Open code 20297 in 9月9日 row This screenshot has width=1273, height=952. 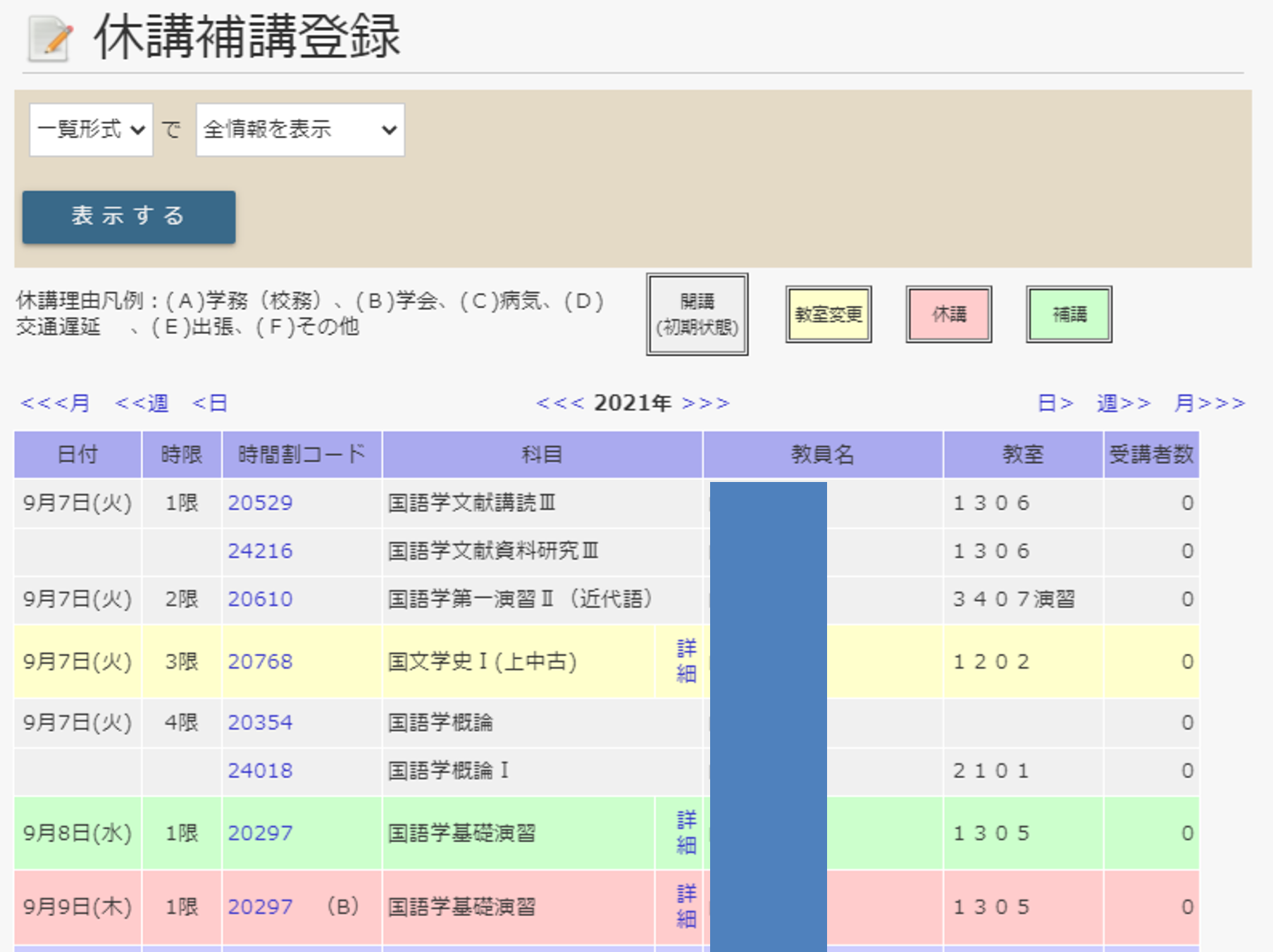click(x=260, y=907)
